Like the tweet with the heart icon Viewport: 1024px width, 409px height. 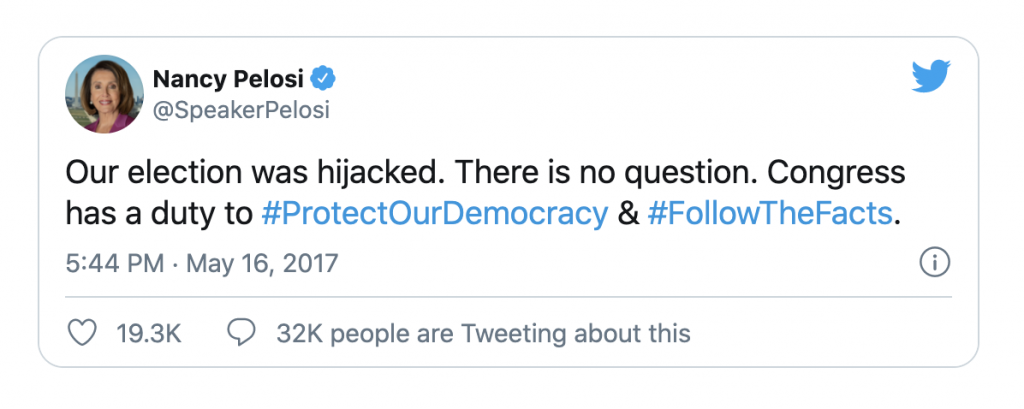click(81, 332)
